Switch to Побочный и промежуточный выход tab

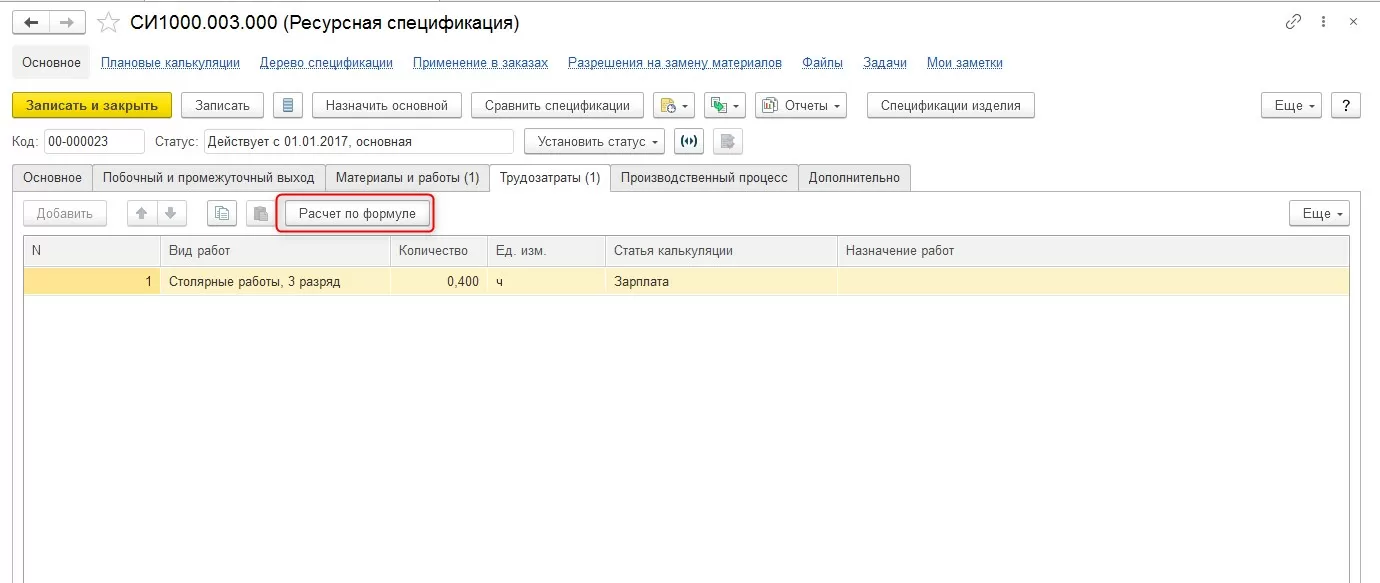(209, 178)
